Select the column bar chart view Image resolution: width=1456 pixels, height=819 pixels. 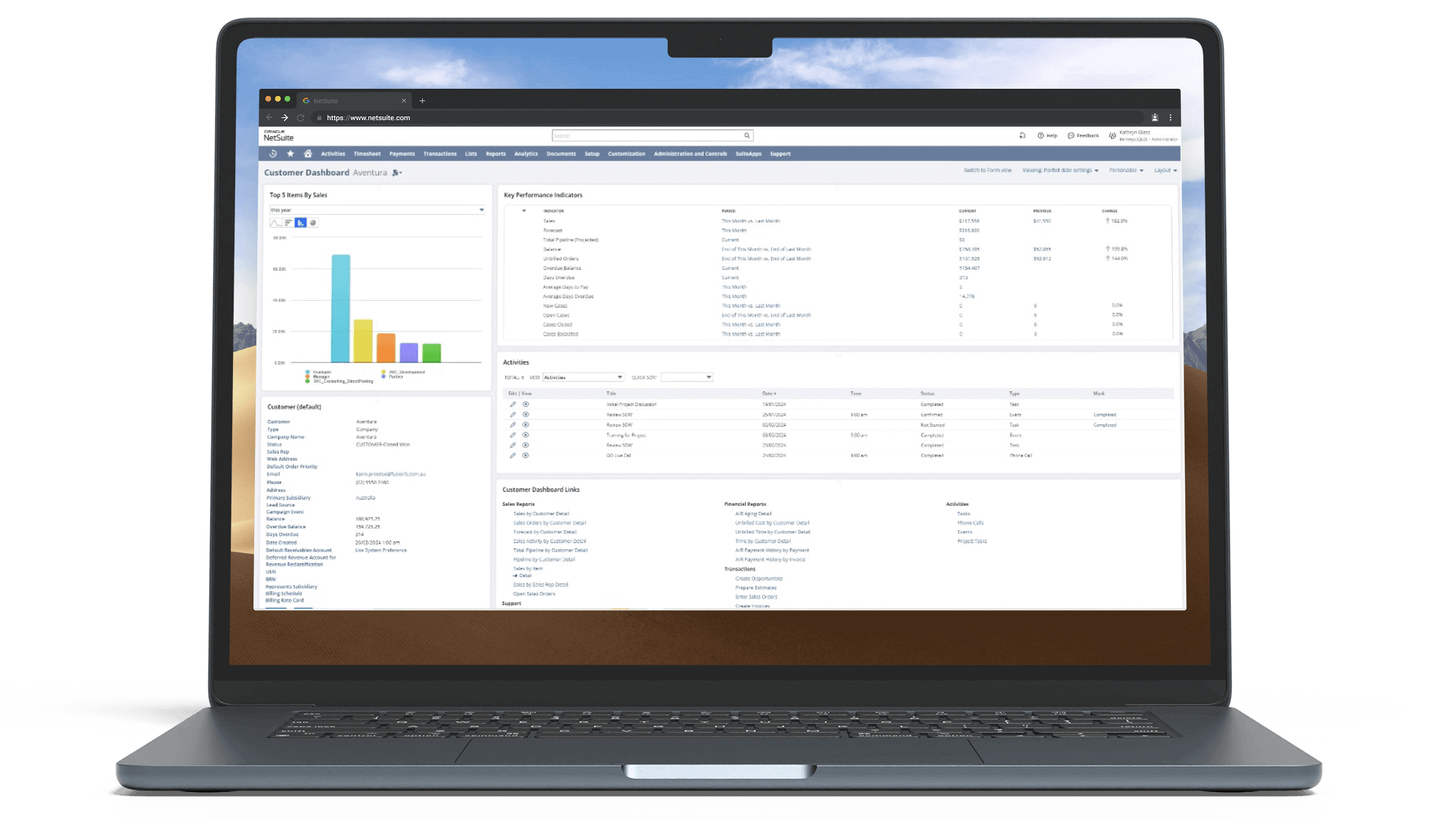click(x=301, y=223)
